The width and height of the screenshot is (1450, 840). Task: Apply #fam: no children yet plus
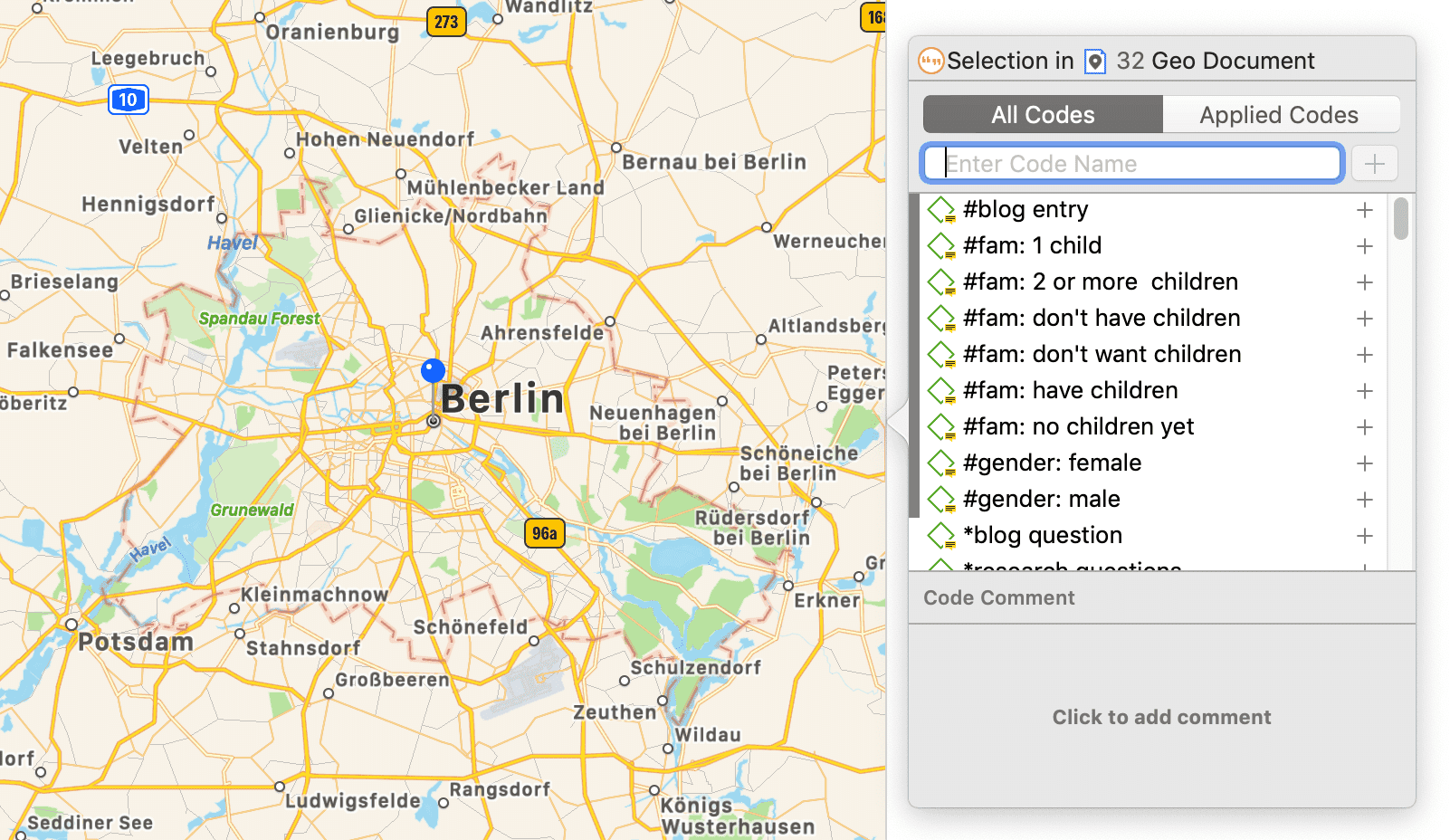coord(1365,427)
